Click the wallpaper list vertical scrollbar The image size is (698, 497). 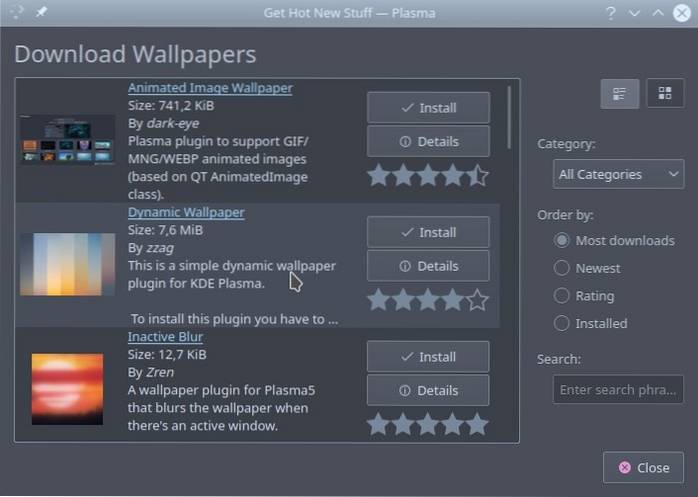[x=510, y=110]
